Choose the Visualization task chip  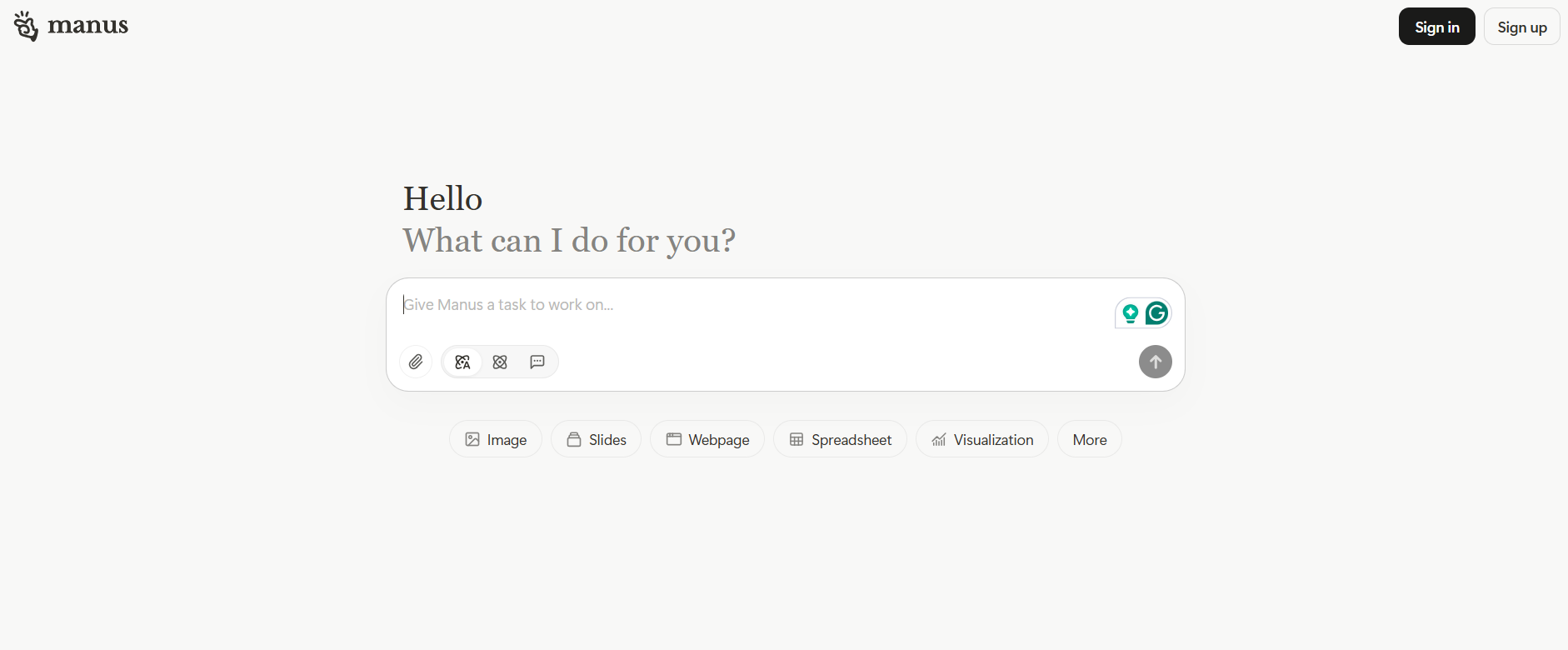click(x=982, y=439)
